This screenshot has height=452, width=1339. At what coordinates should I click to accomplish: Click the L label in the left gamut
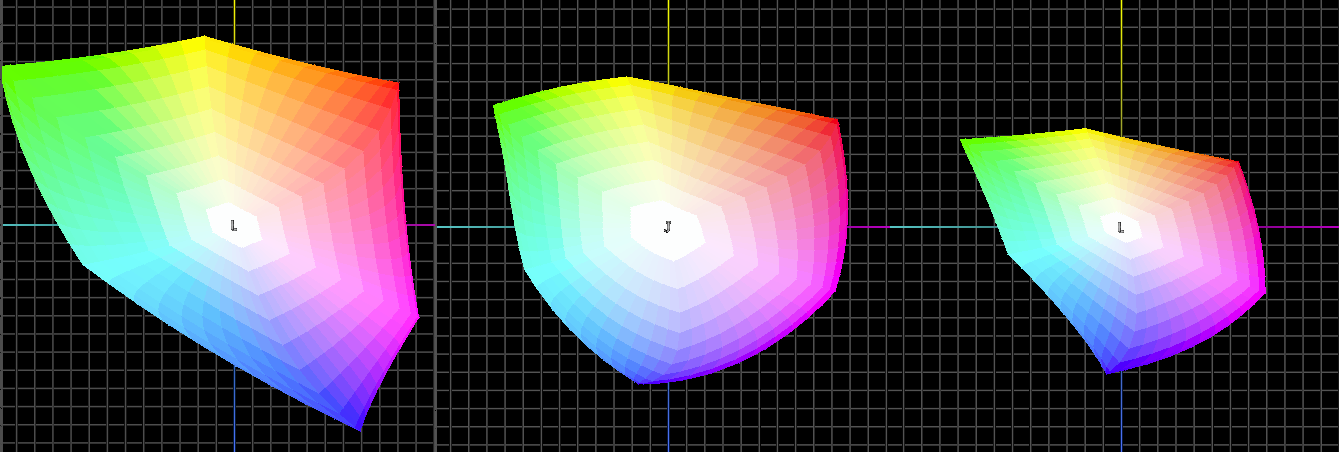(x=234, y=226)
